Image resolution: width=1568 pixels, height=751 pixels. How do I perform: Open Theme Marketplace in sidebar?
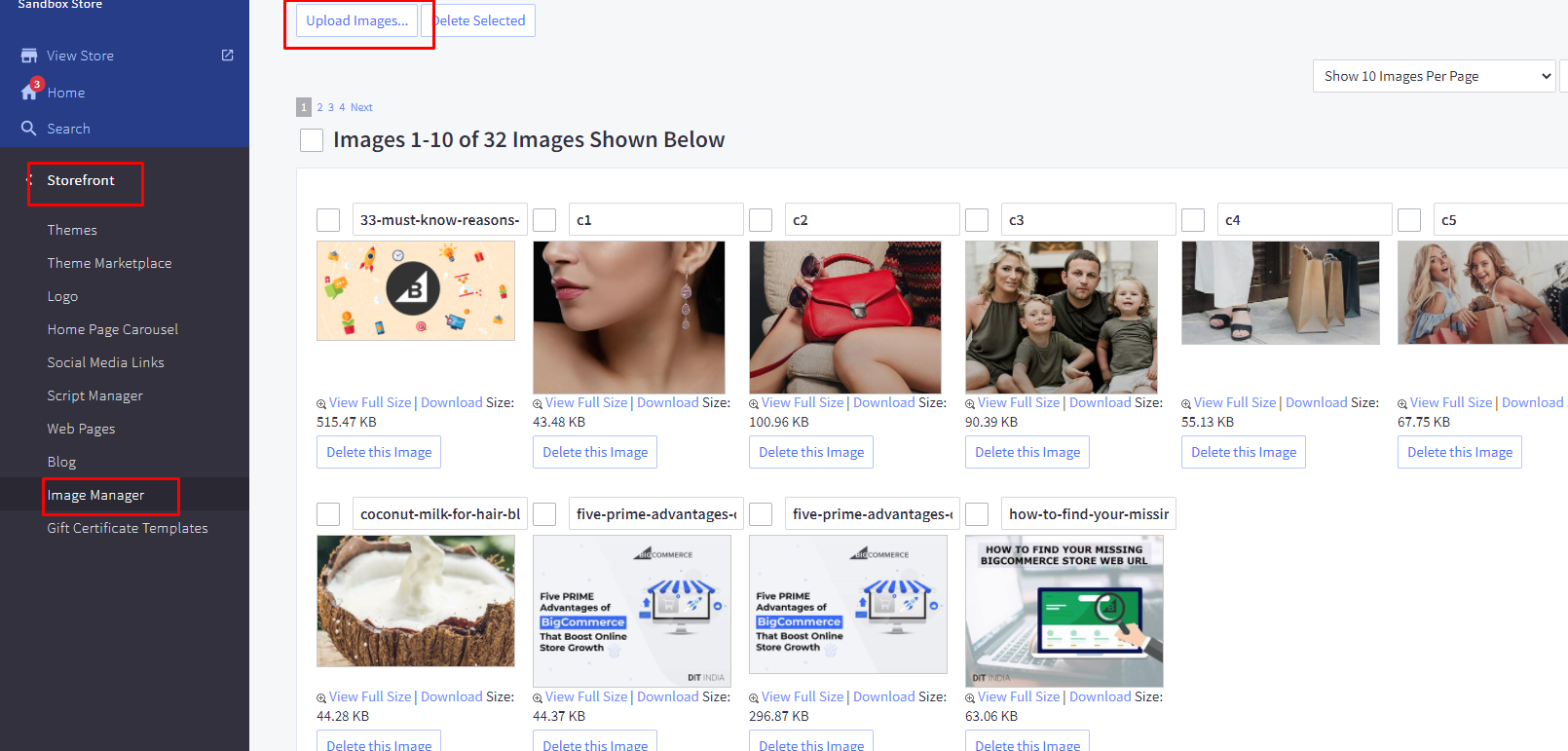pyautogui.click(x=109, y=263)
